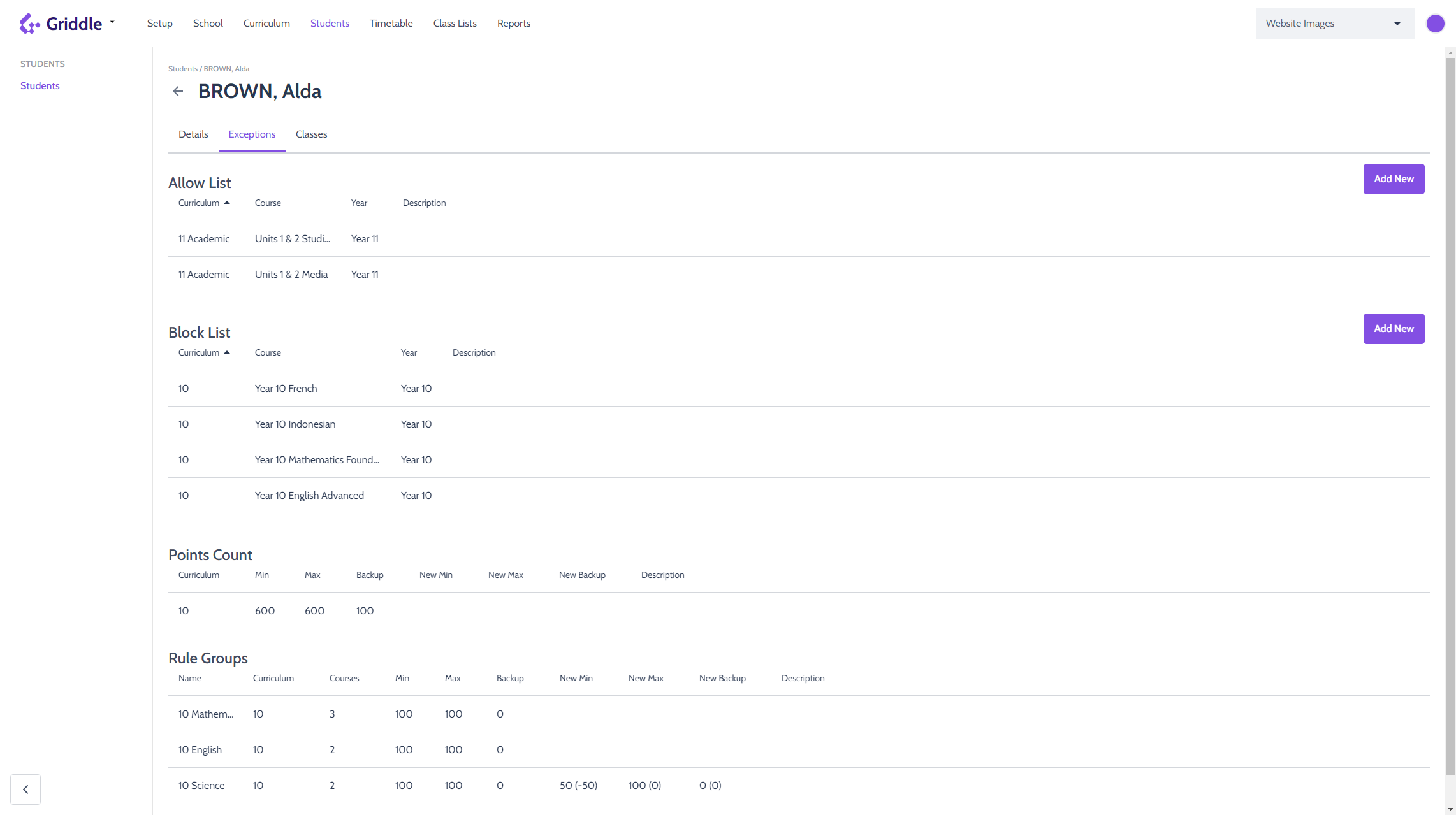Open the Timetable menu
Image resolution: width=1456 pixels, height=815 pixels.
click(391, 24)
